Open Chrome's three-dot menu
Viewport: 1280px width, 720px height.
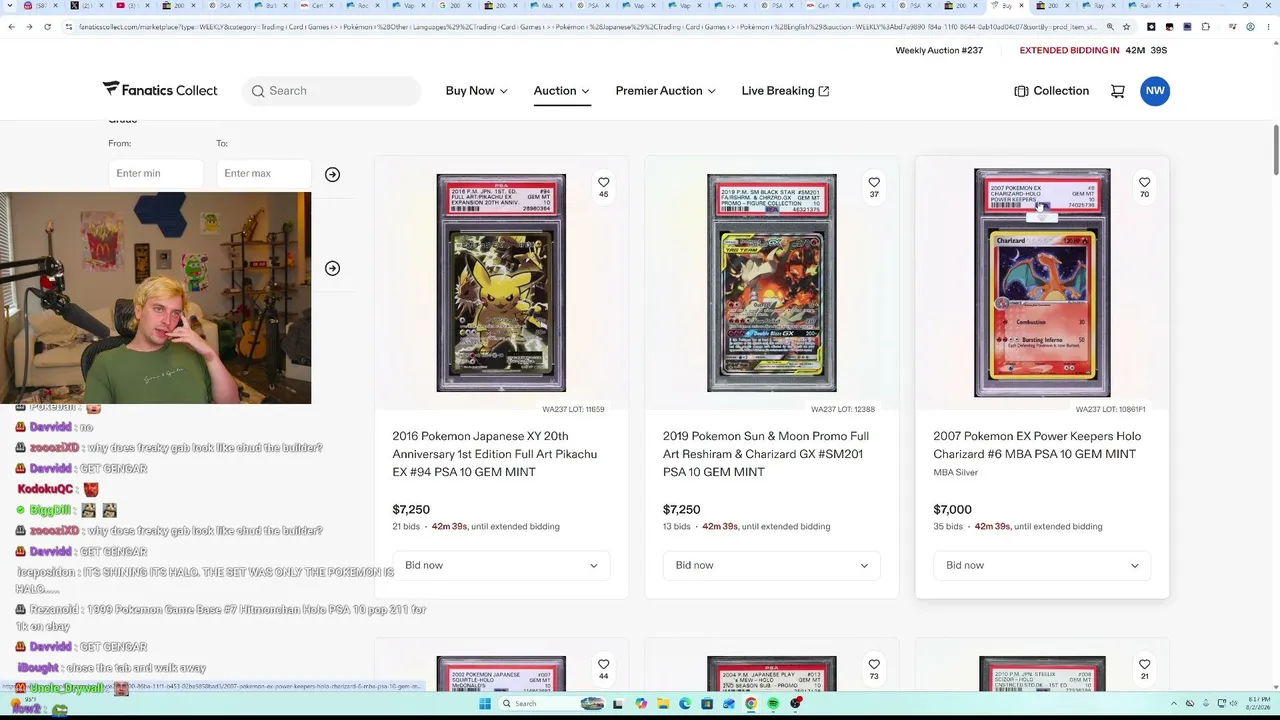click(1268, 27)
